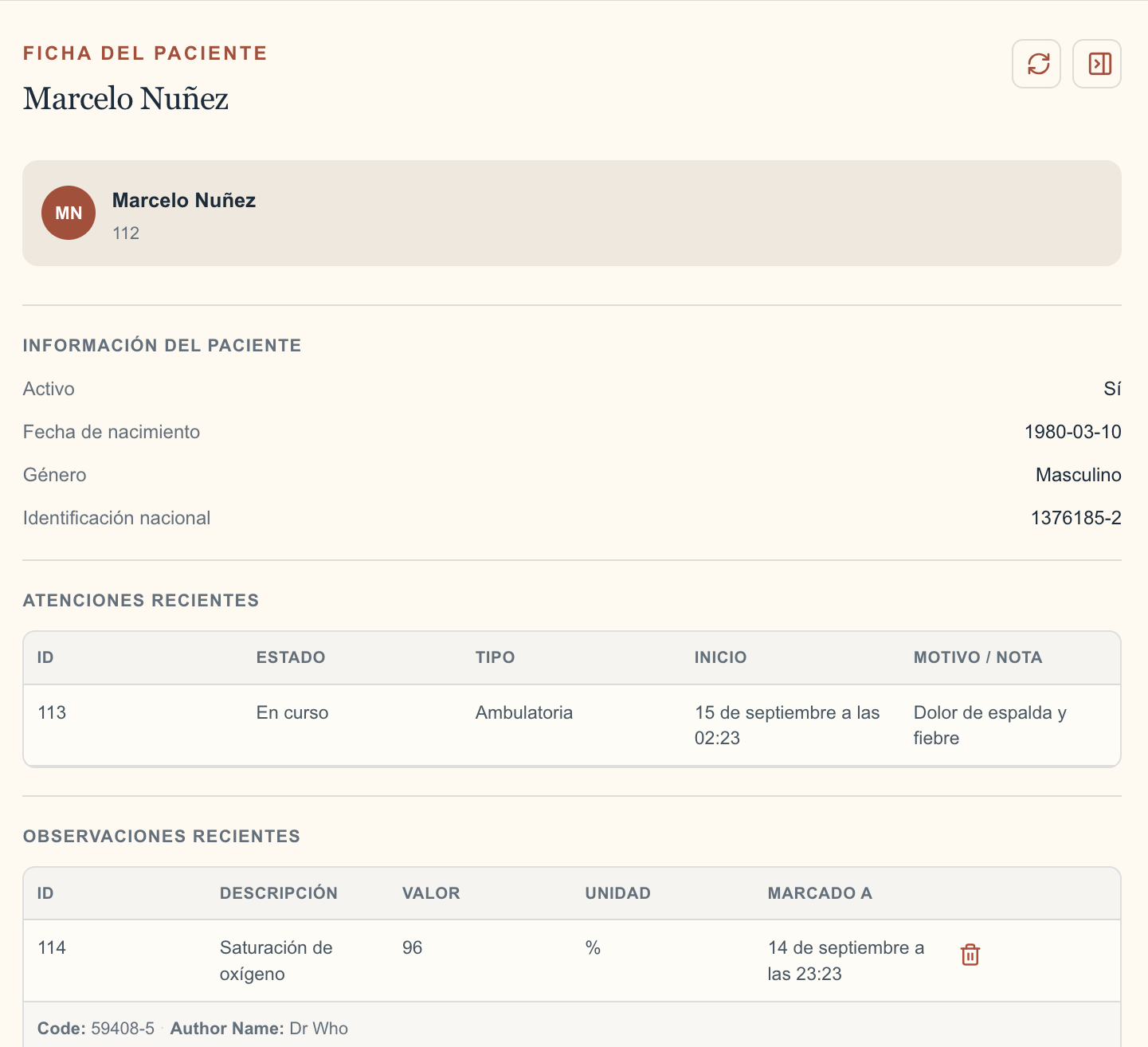Click the En curso status cell

click(292, 712)
